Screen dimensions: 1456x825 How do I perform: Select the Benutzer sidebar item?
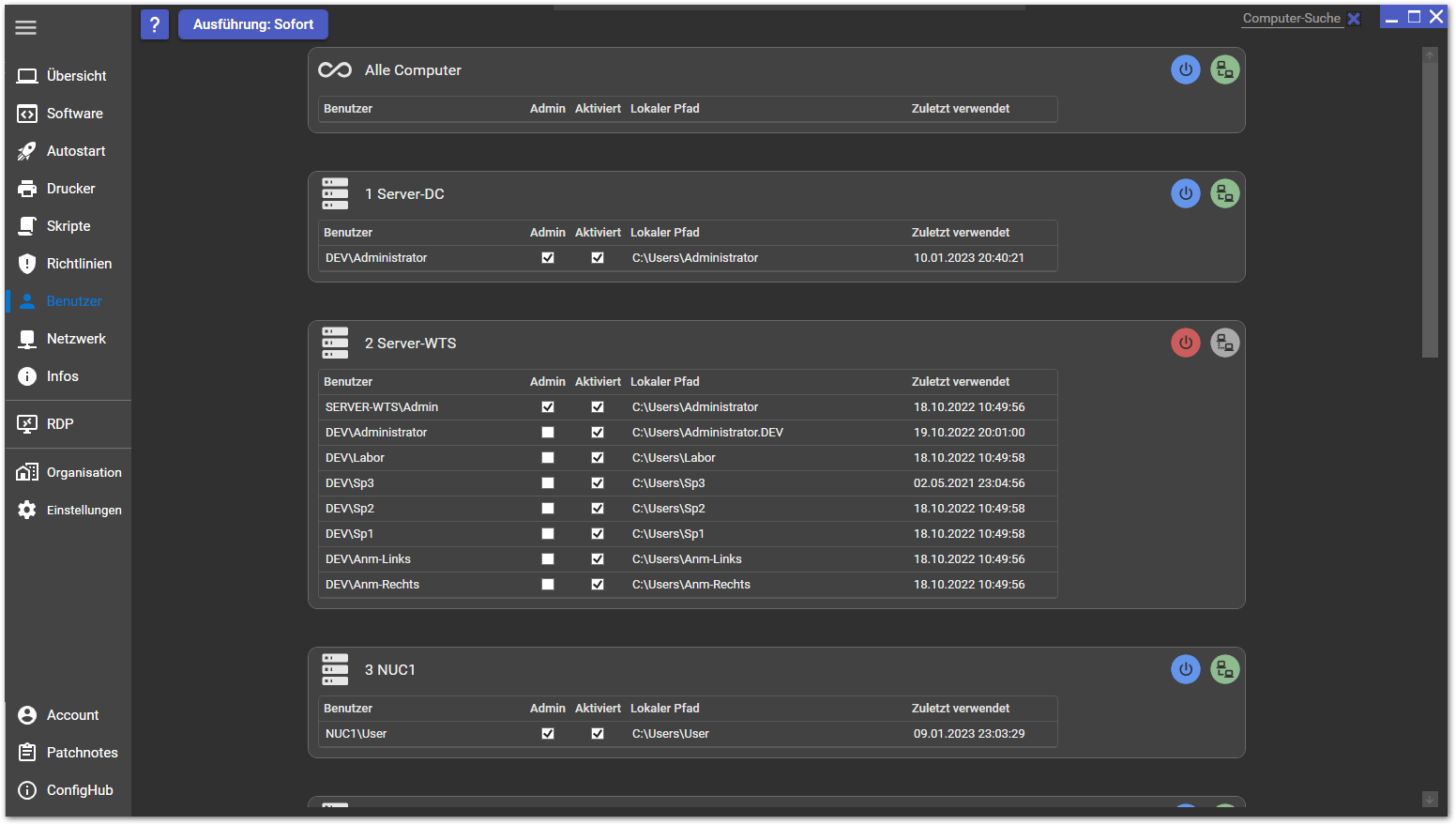(x=68, y=301)
